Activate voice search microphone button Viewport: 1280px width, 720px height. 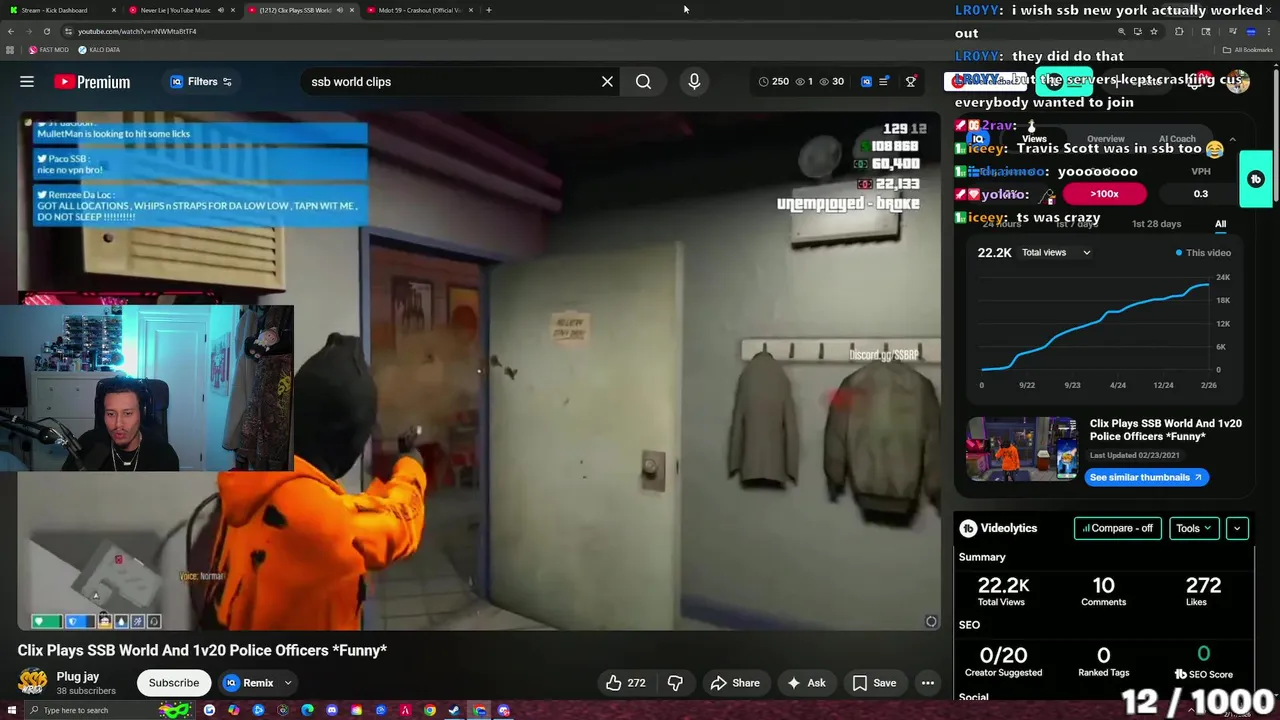point(694,82)
